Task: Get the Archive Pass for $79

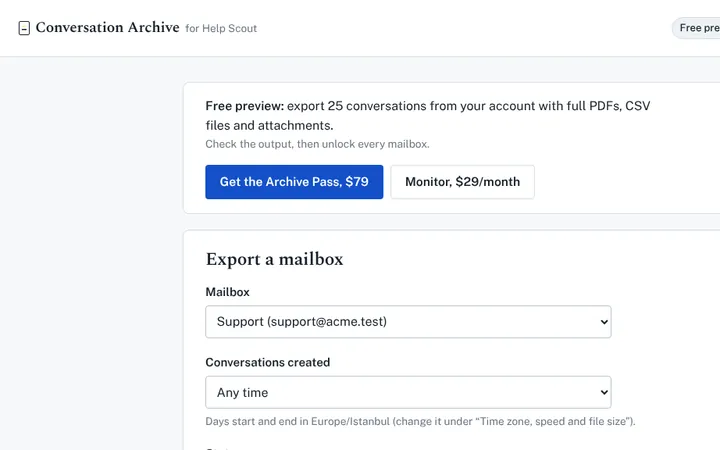Action: pos(294,182)
